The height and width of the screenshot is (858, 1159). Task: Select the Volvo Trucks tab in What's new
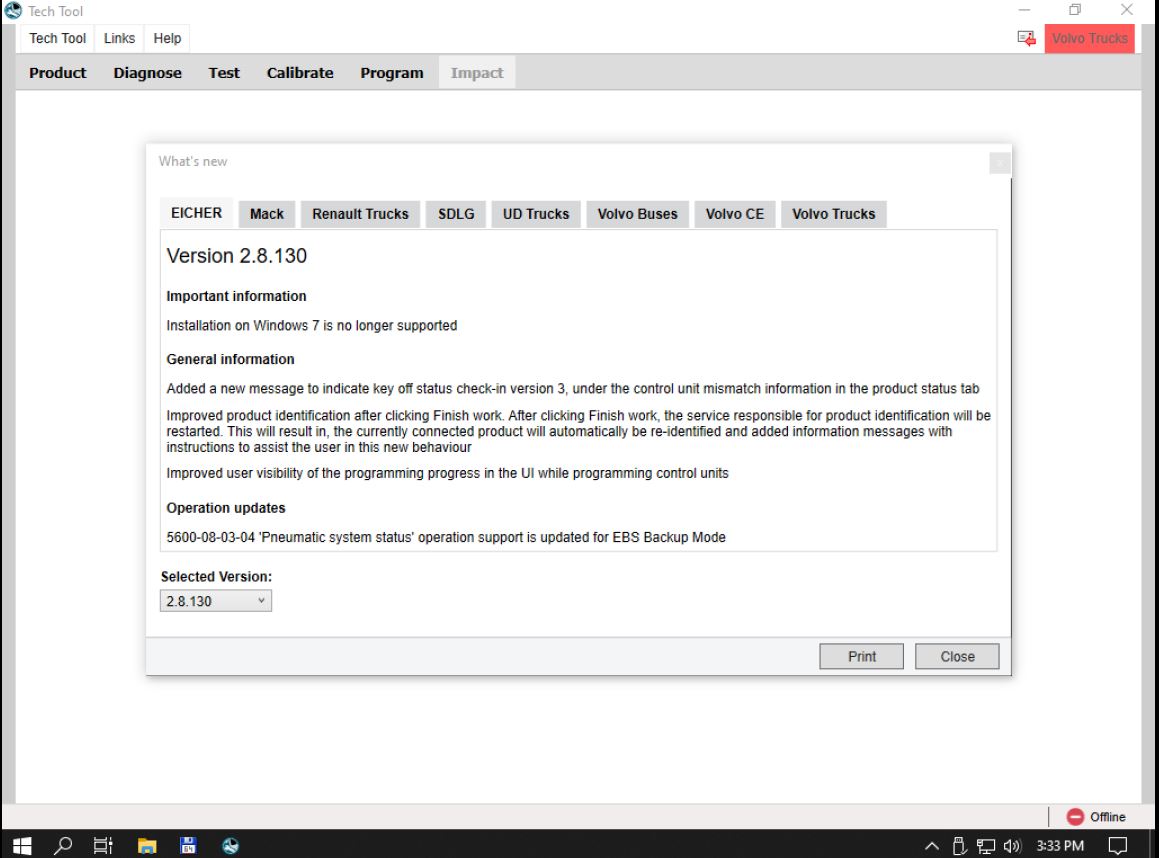click(834, 214)
